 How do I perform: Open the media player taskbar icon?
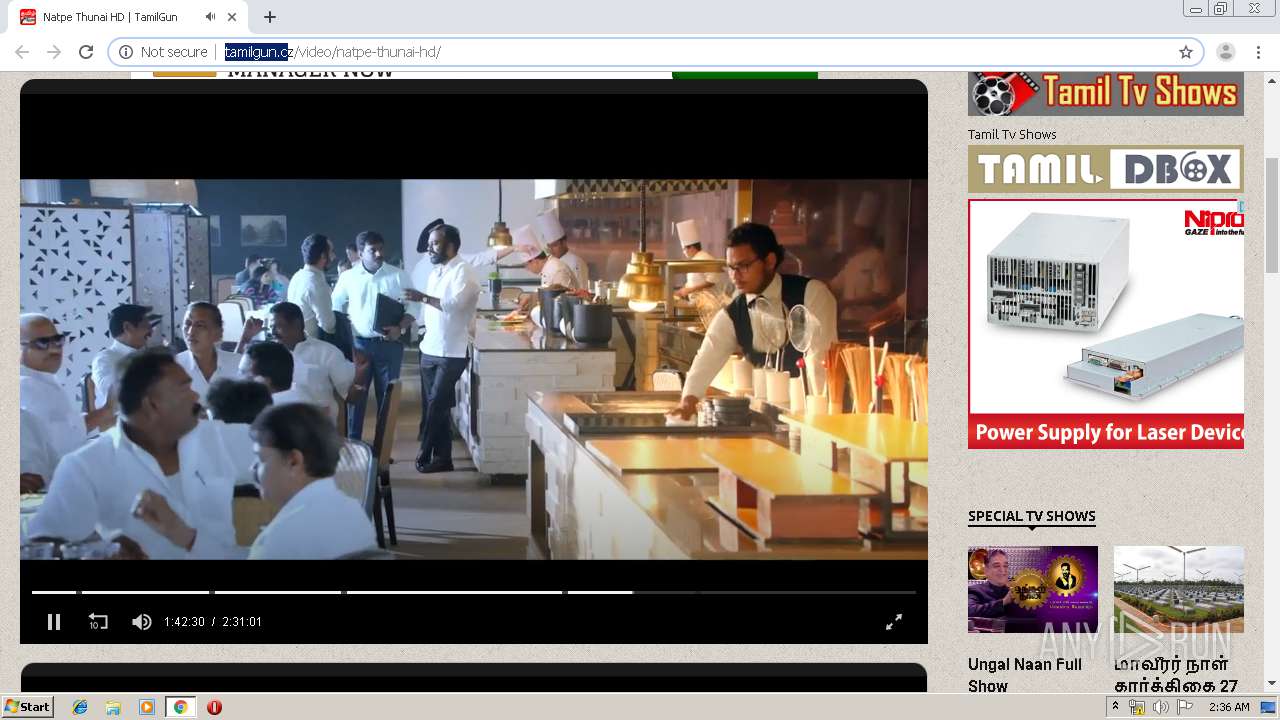pyautogui.click(x=147, y=707)
